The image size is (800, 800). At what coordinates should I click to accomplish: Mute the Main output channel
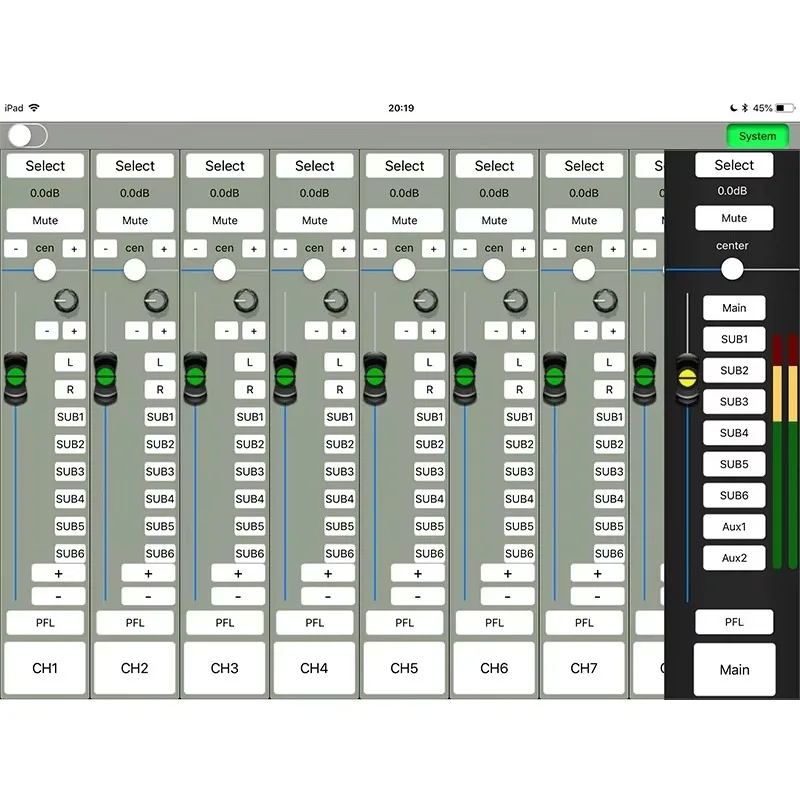pyautogui.click(x=734, y=218)
